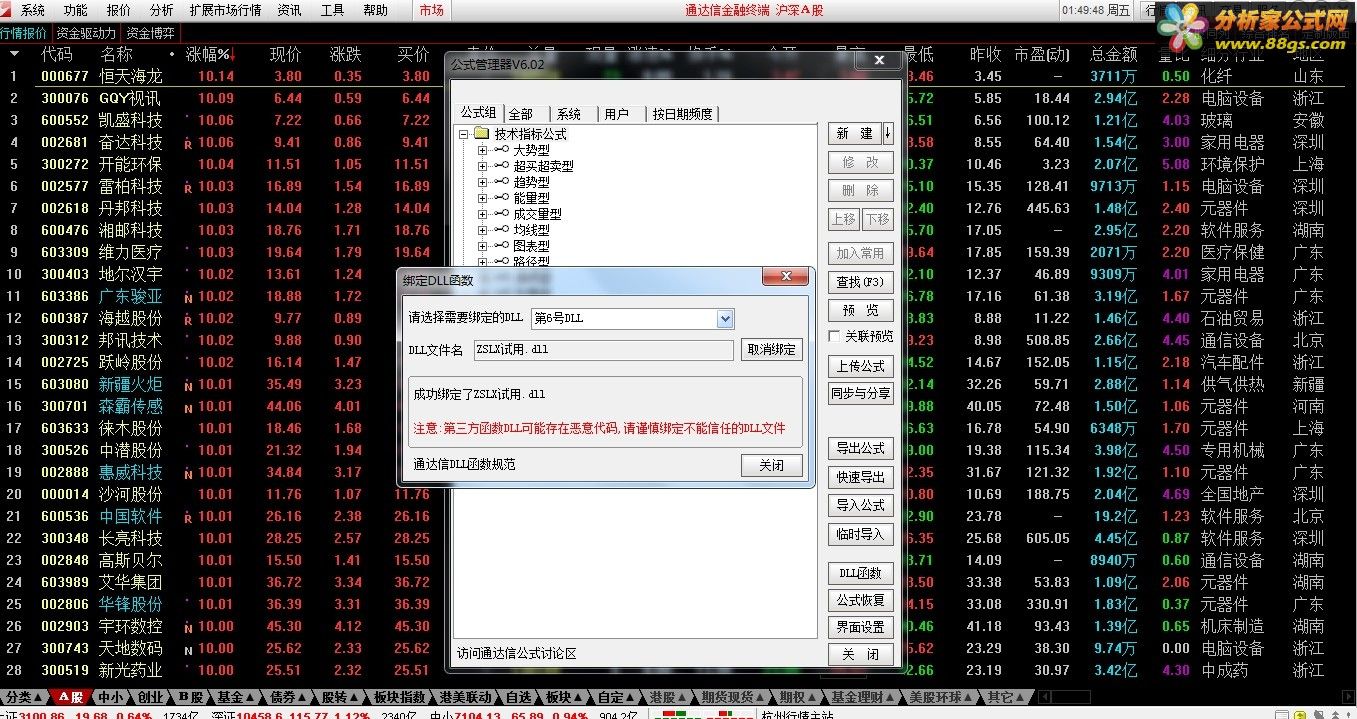
Task: Collapse the 技术指标公式 root node
Action: click(464, 134)
